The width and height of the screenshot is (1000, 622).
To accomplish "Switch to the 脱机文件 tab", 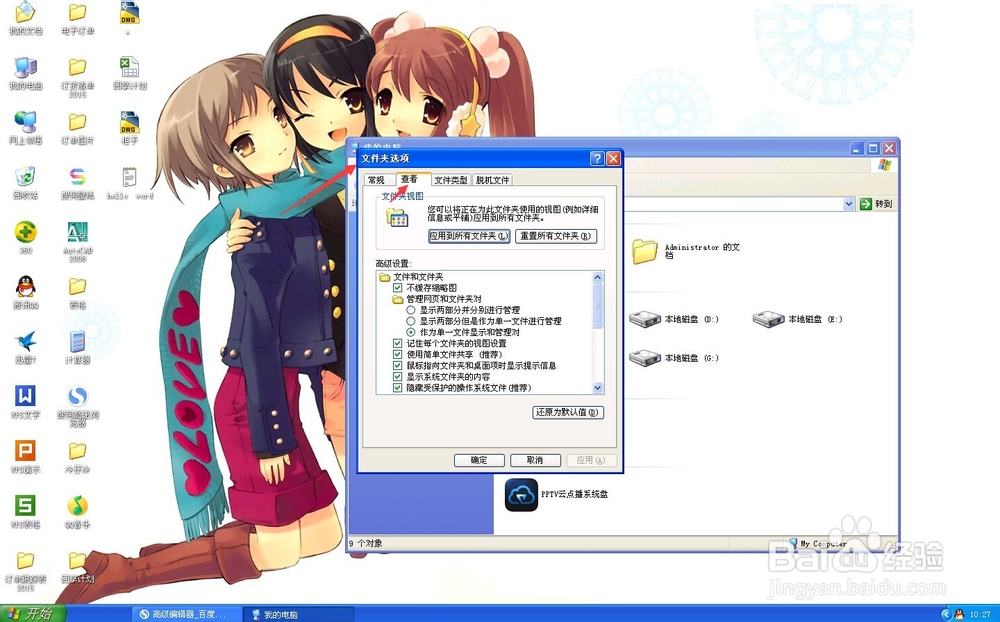I will tap(493, 180).
